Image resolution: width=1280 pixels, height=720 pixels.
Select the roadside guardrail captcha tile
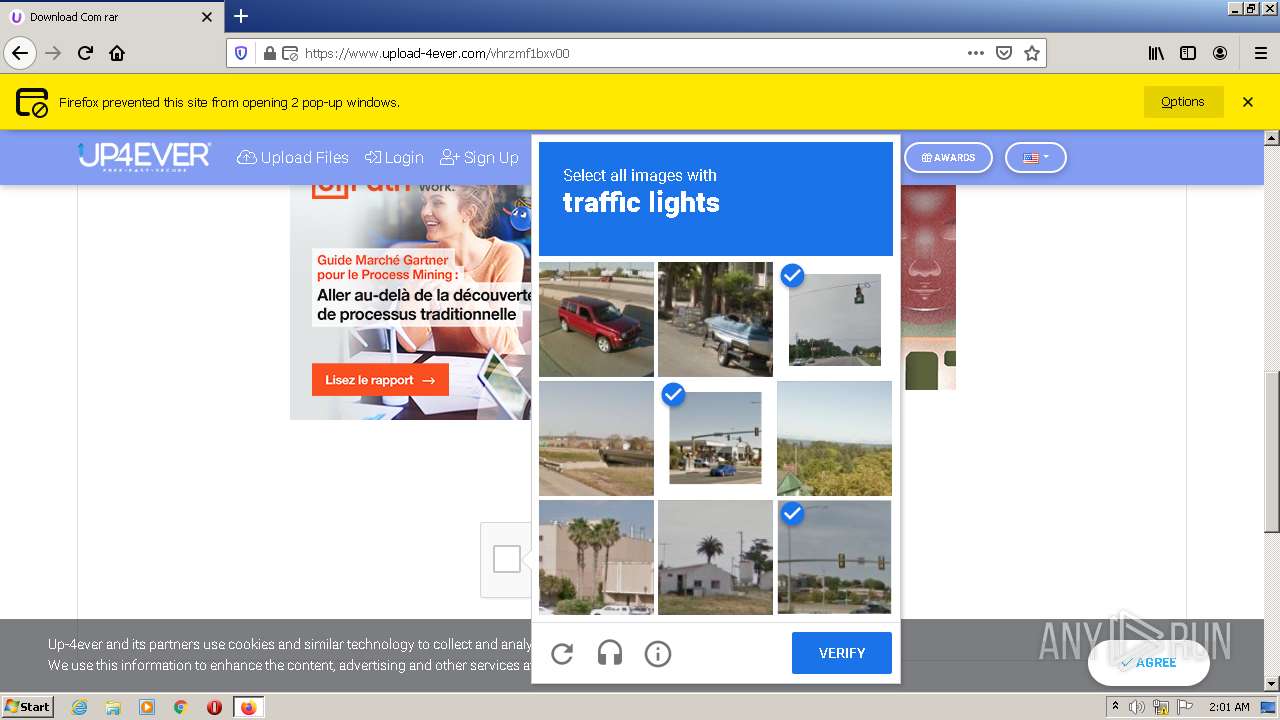coord(596,438)
